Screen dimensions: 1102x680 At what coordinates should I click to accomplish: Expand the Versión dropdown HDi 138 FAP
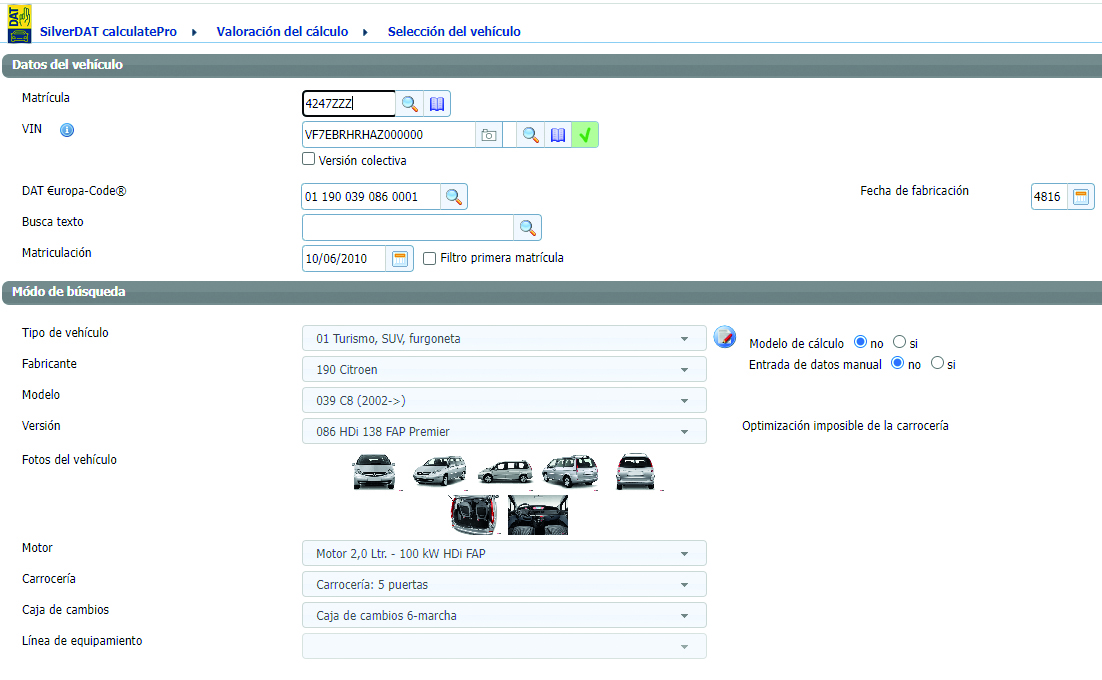(x=504, y=431)
